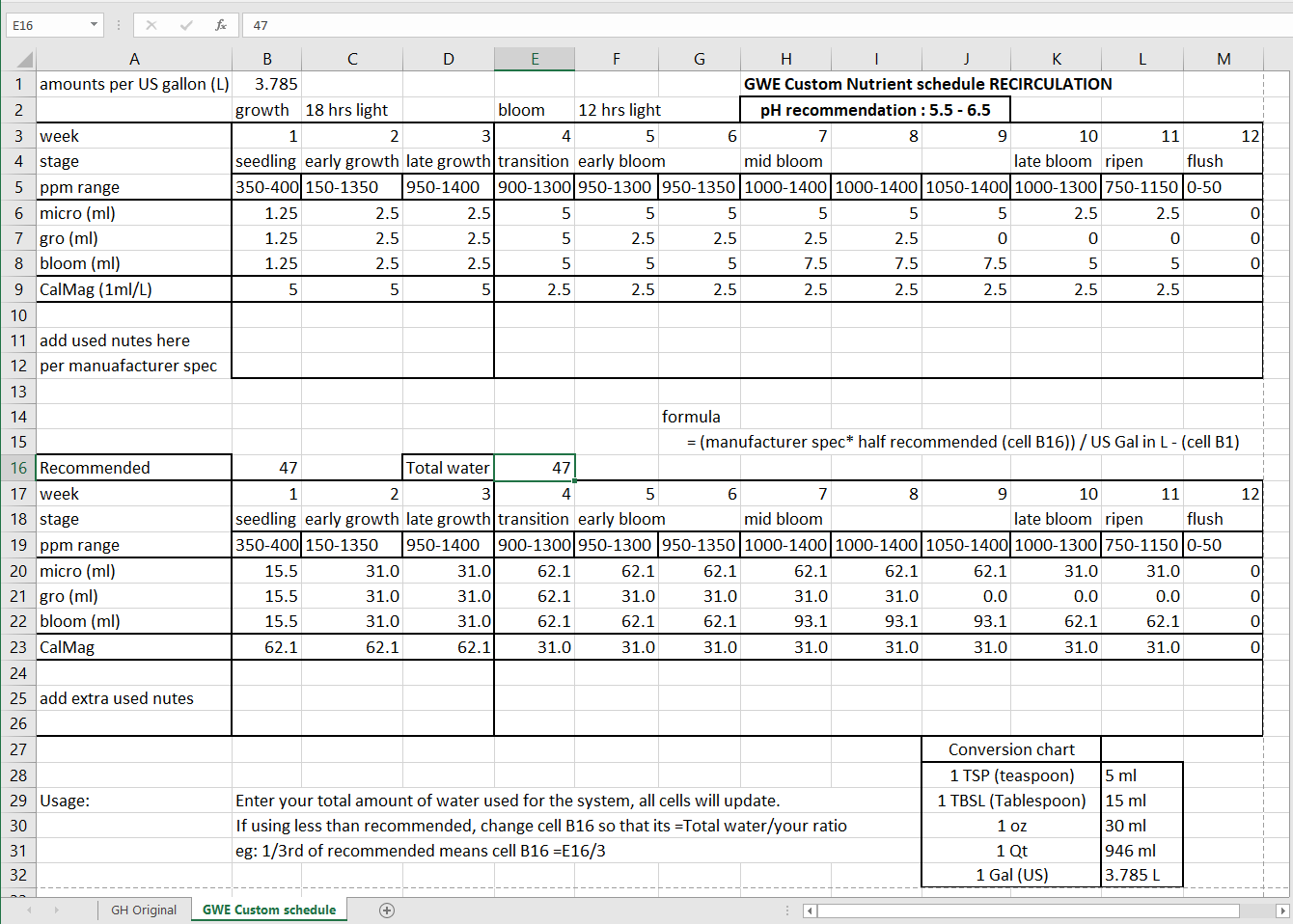Click the 'Usage:' label cell
The image size is (1293, 924).
click(x=134, y=801)
